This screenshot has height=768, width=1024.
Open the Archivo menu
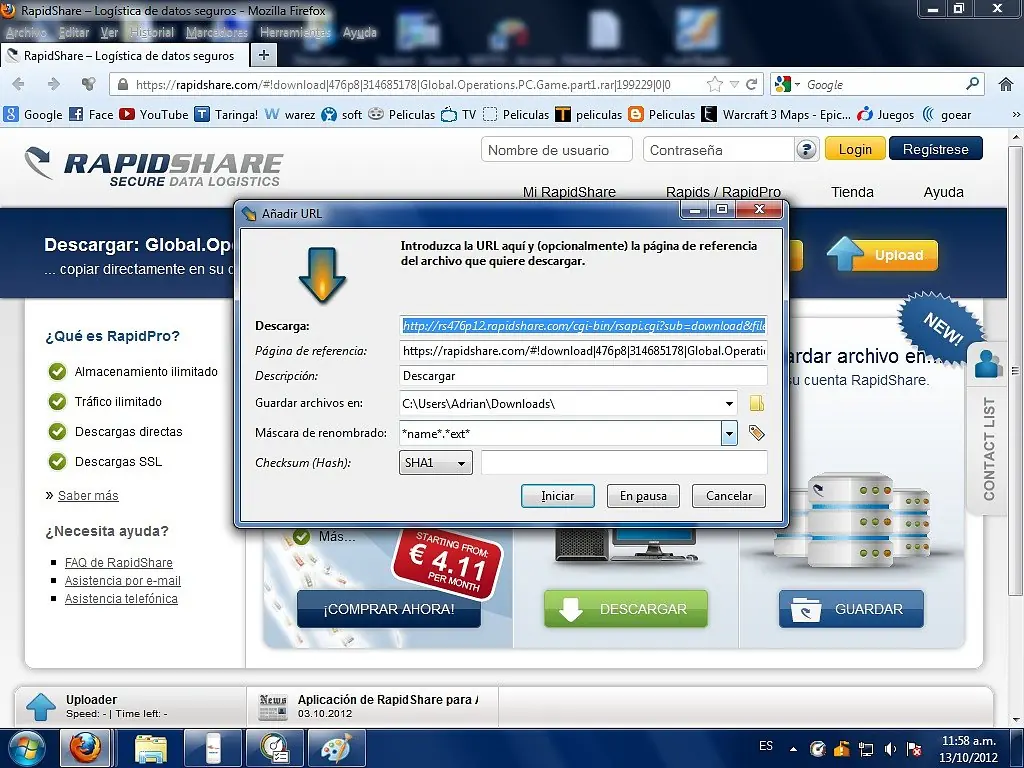click(26, 32)
